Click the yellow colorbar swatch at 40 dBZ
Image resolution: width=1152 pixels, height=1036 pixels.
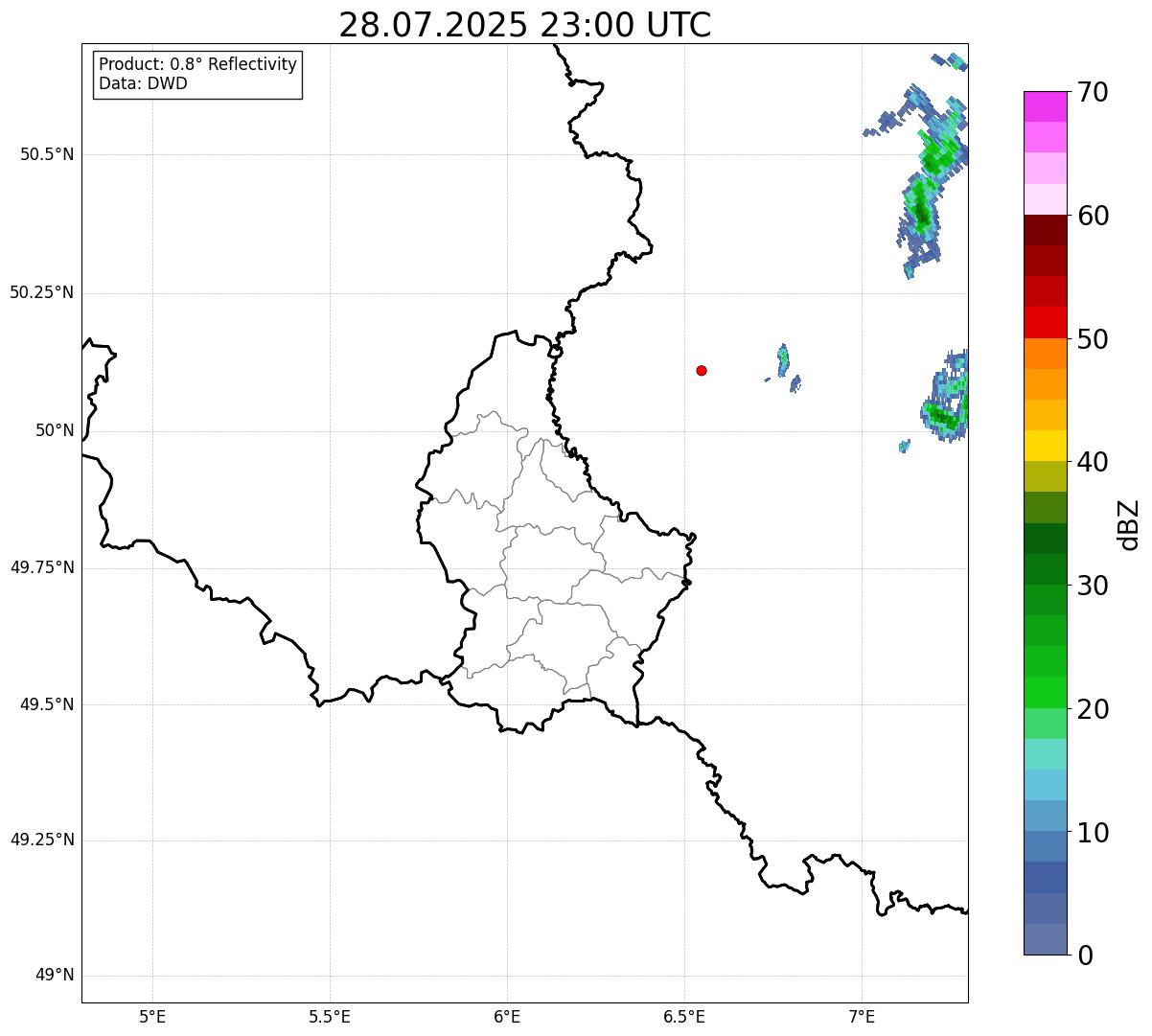[1046, 446]
